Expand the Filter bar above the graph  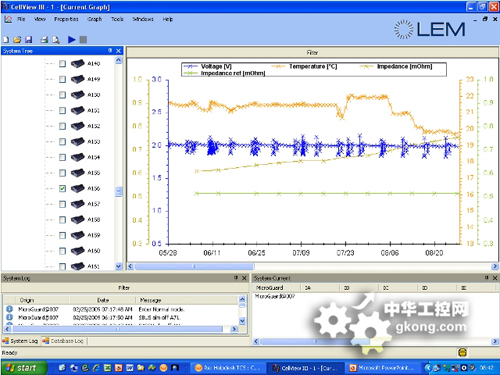tap(312, 52)
